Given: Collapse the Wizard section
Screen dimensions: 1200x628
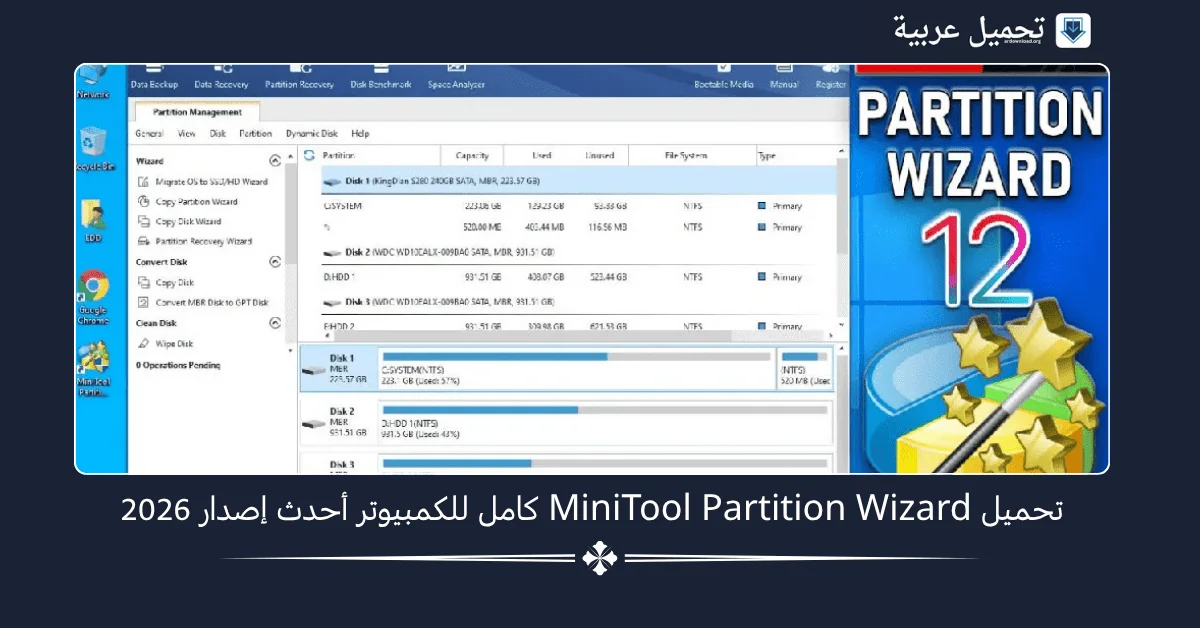Looking at the screenshot, I should pos(276,160).
